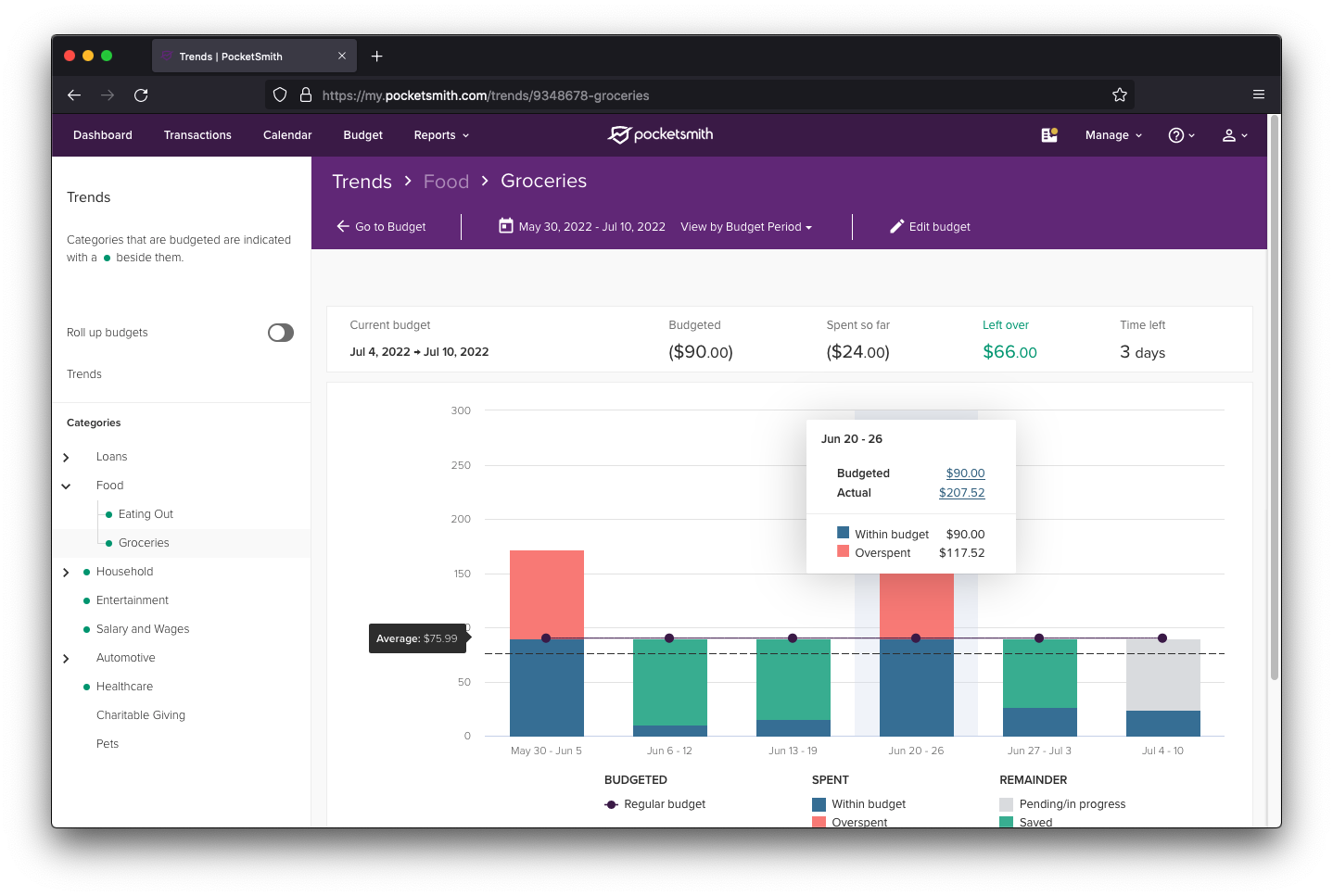Image resolution: width=1333 pixels, height=896 pixels.
Task: Click the Edit budget pencil icon
Action: pos(896,226)
